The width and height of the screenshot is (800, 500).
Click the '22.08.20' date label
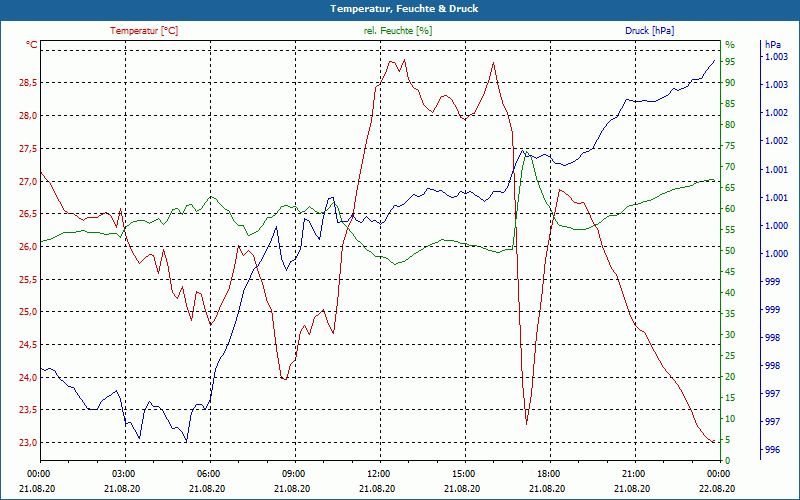point(718,489)
